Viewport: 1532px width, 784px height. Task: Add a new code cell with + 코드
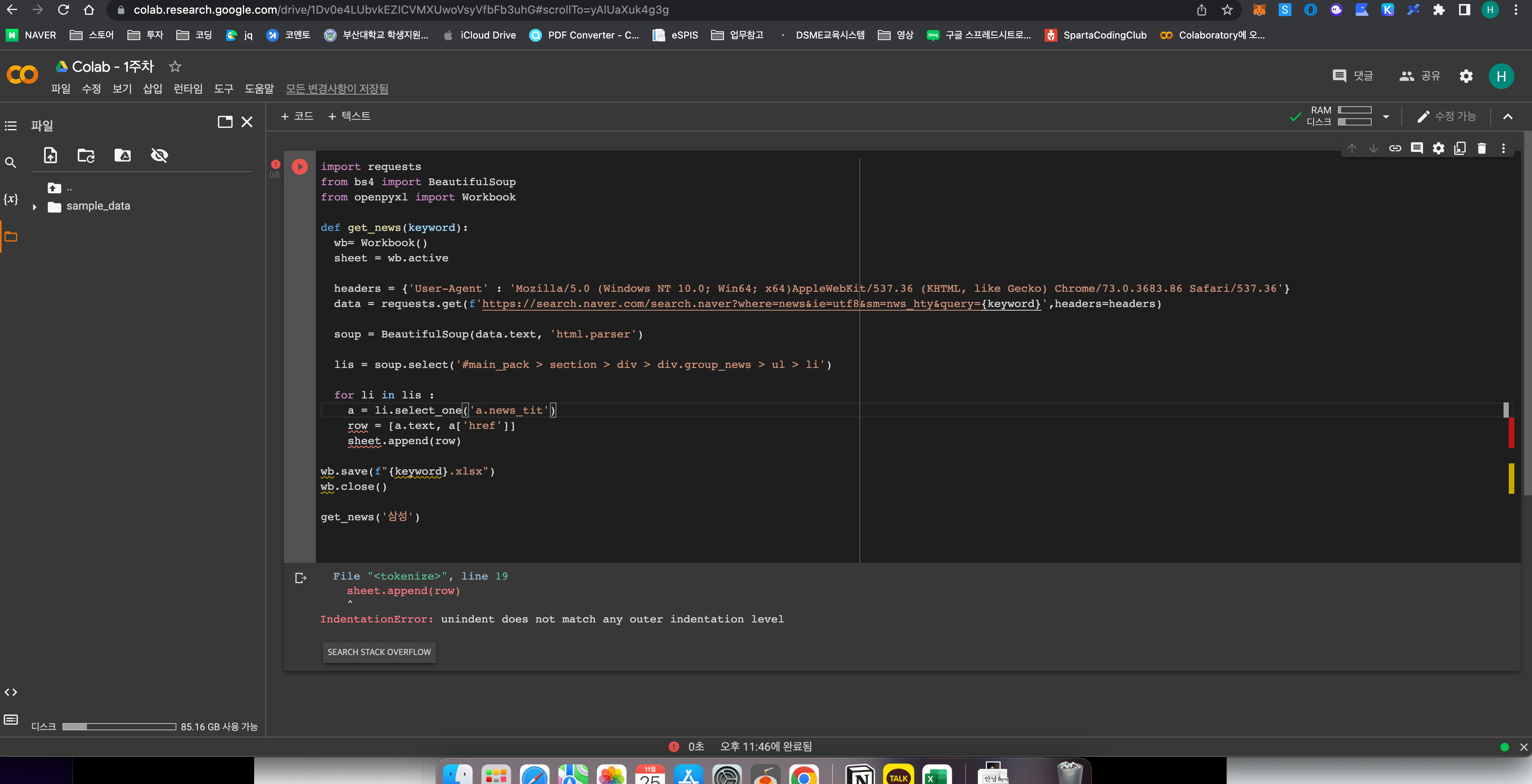coord(297,116)
